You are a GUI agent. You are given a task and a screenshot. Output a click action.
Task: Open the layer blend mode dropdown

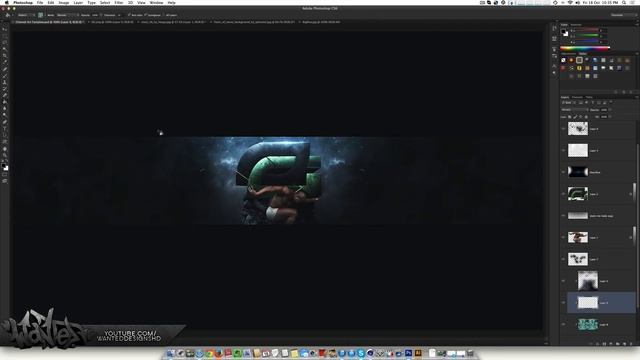click(575, 110)
